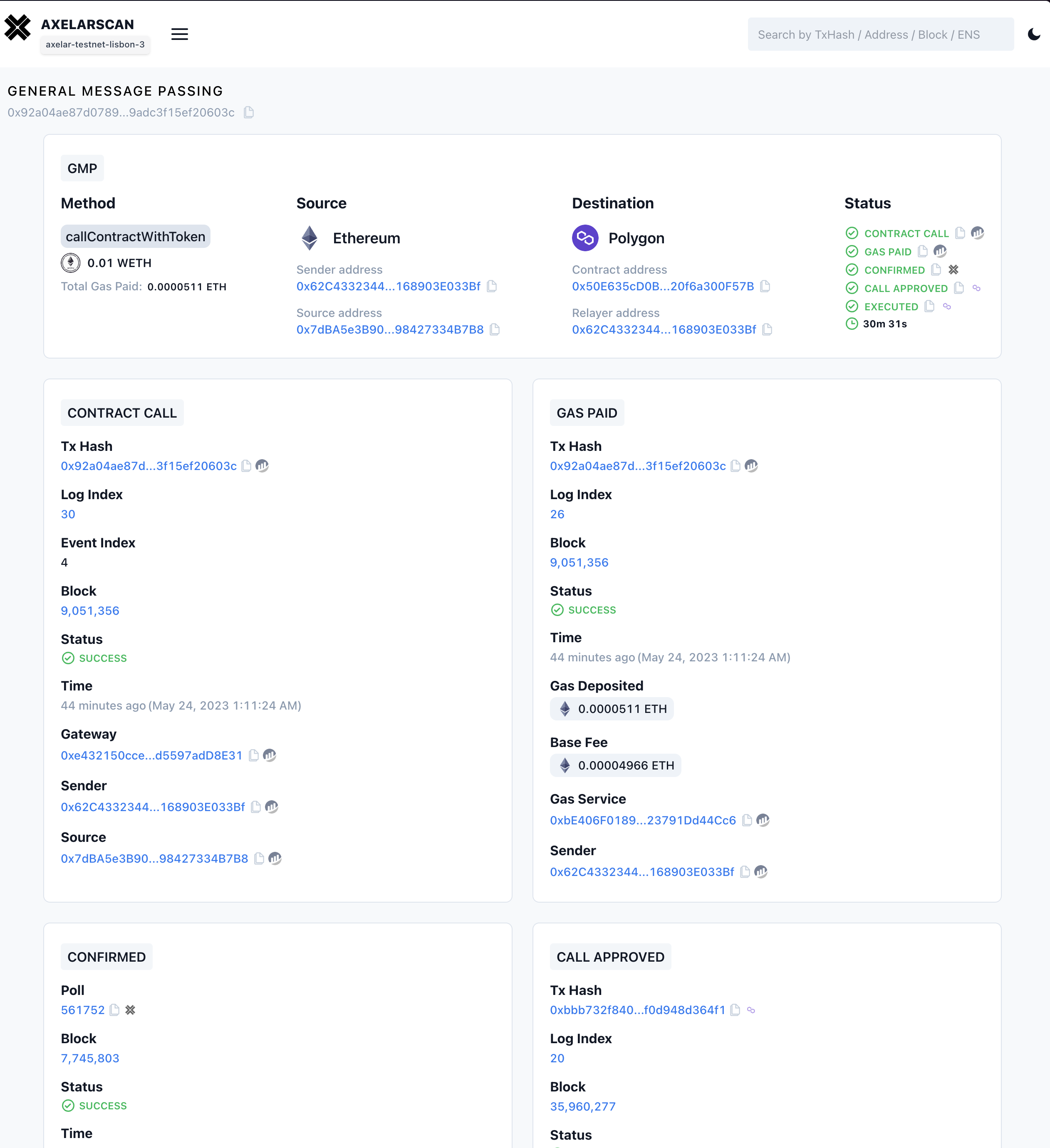Open Confirmed block 7,745,803 link
The image size is (1050, 1148).
point(90,1058)
